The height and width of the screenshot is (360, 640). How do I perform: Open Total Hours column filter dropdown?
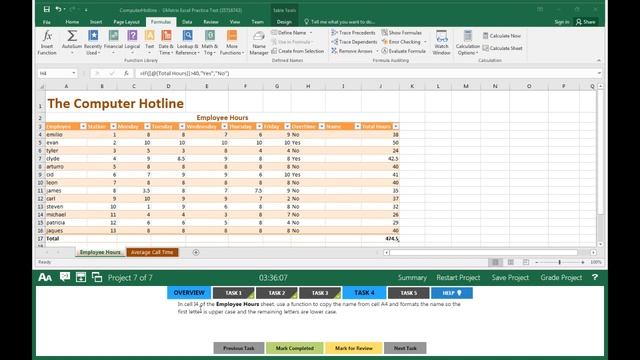396,127
